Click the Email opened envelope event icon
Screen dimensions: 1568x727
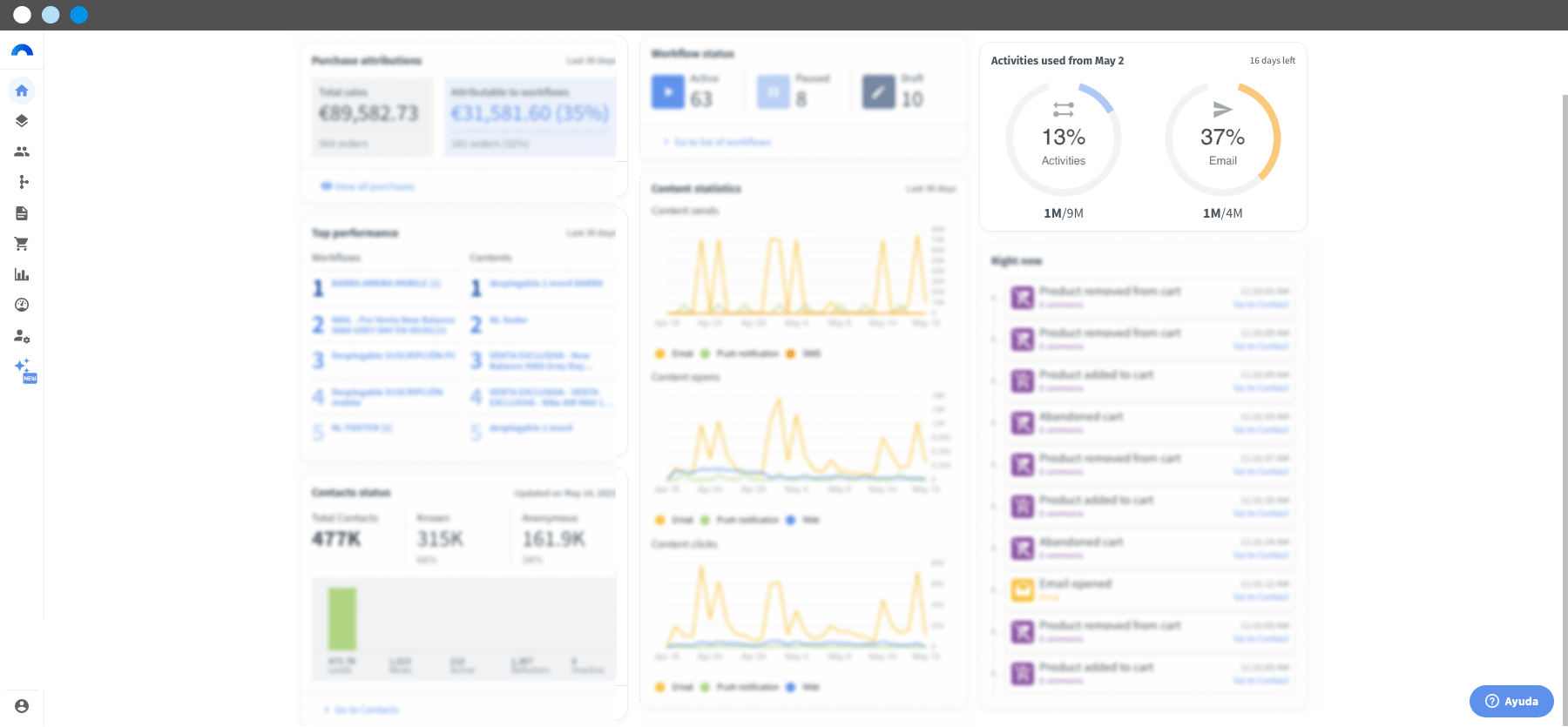(1022, 589)
